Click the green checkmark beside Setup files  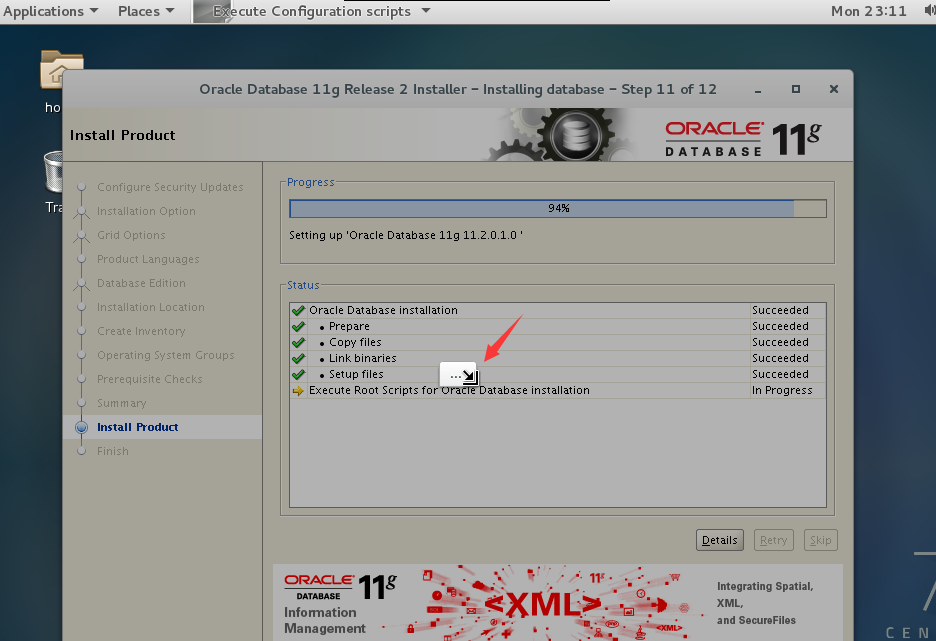[x=297, y=374]
